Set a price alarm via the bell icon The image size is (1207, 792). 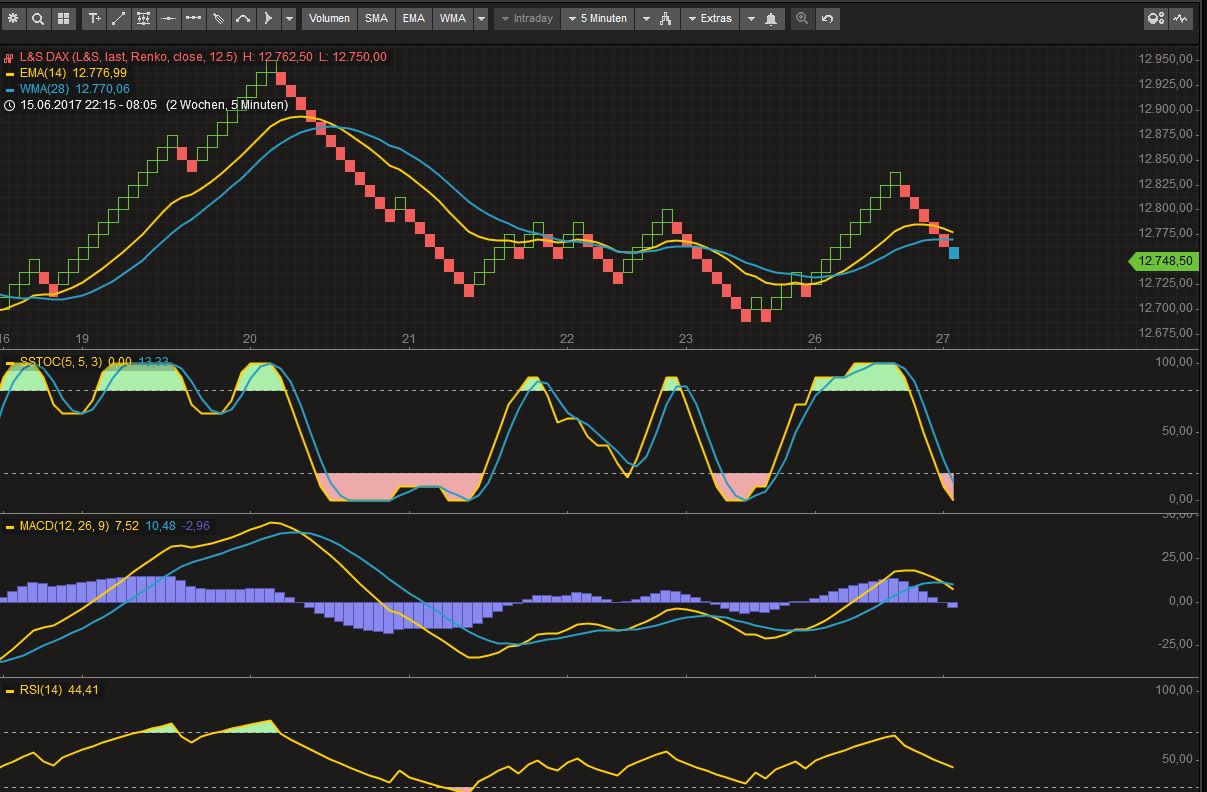[770, 18]
